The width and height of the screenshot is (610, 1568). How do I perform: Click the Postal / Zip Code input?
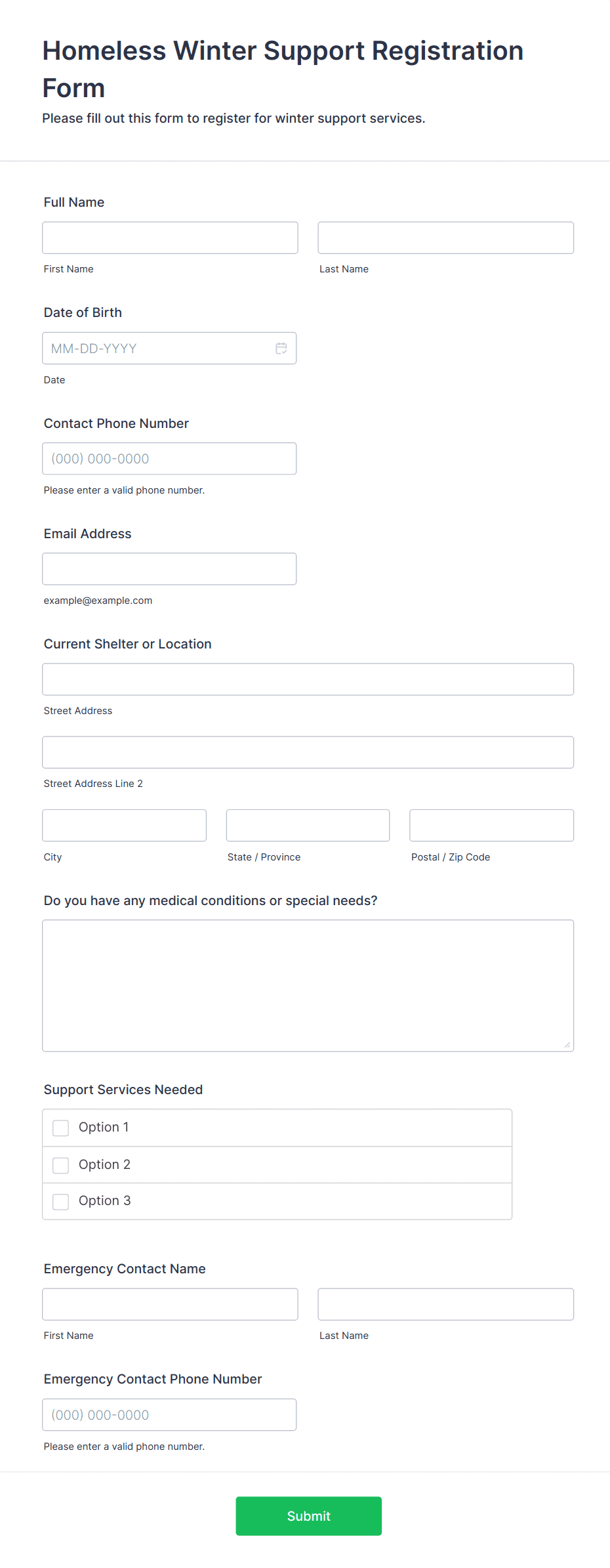(x=491, y=825)
